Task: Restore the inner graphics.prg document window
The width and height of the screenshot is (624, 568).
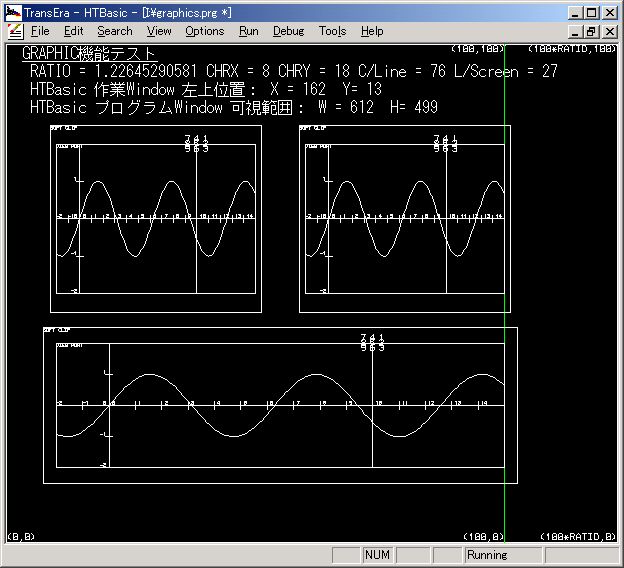Action: (x=591, y=31)
